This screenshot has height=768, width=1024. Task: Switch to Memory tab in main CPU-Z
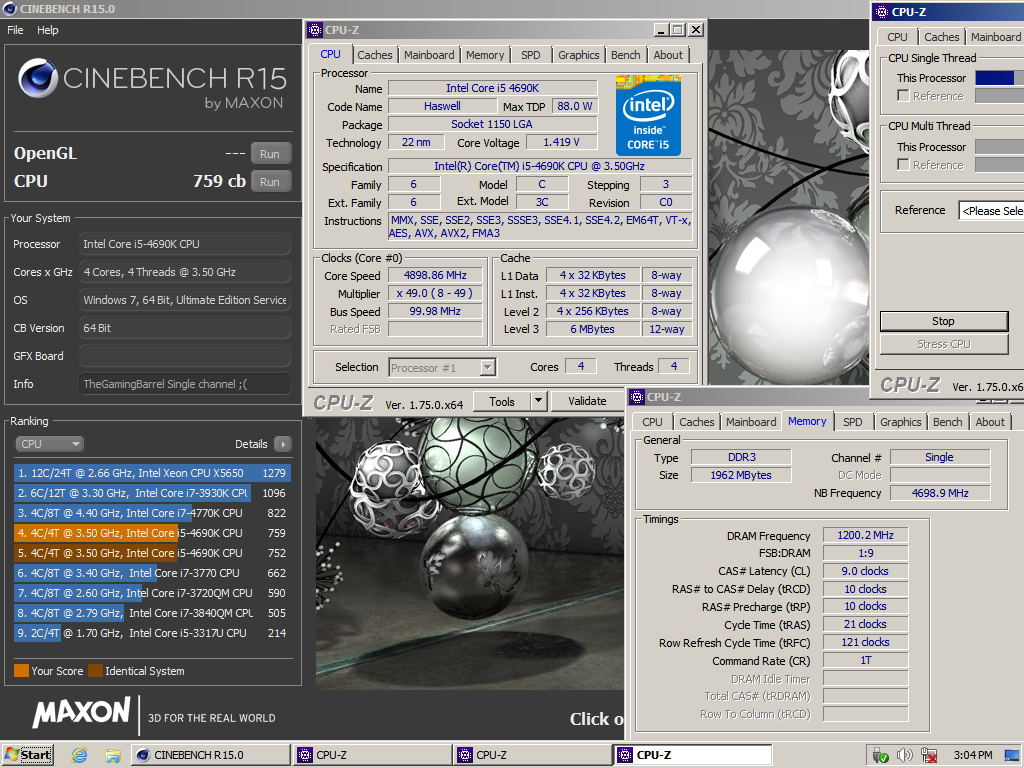point(485,56)
